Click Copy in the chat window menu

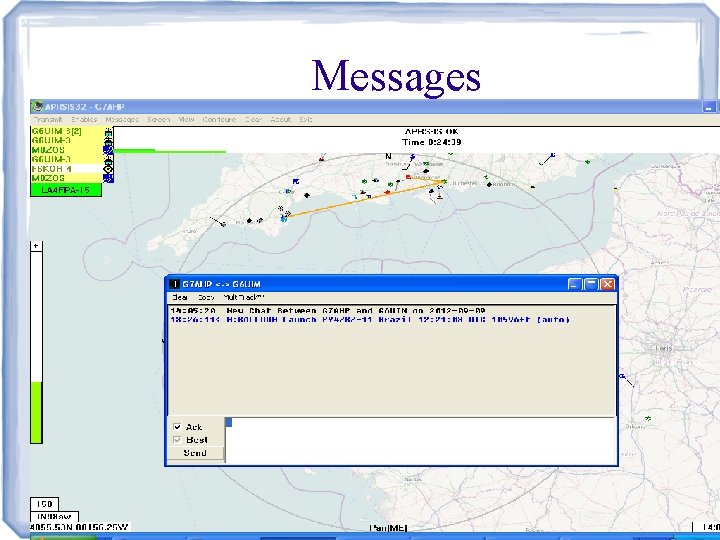coord(206,298)
